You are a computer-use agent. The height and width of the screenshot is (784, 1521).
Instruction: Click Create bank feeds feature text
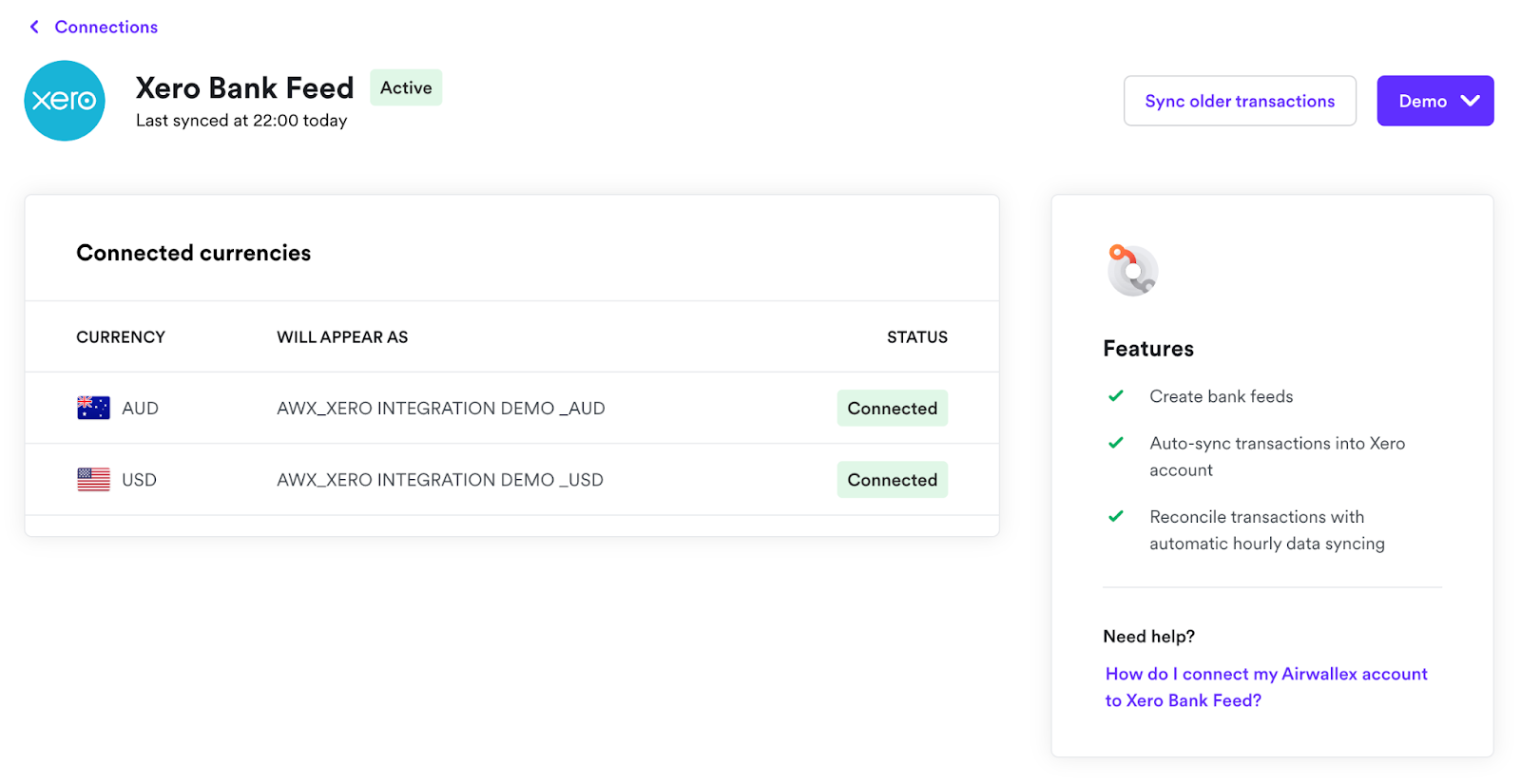(x=1222, y=396)
